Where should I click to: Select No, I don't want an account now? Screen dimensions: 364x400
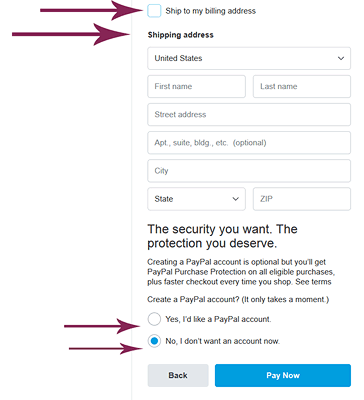point(154,341)
